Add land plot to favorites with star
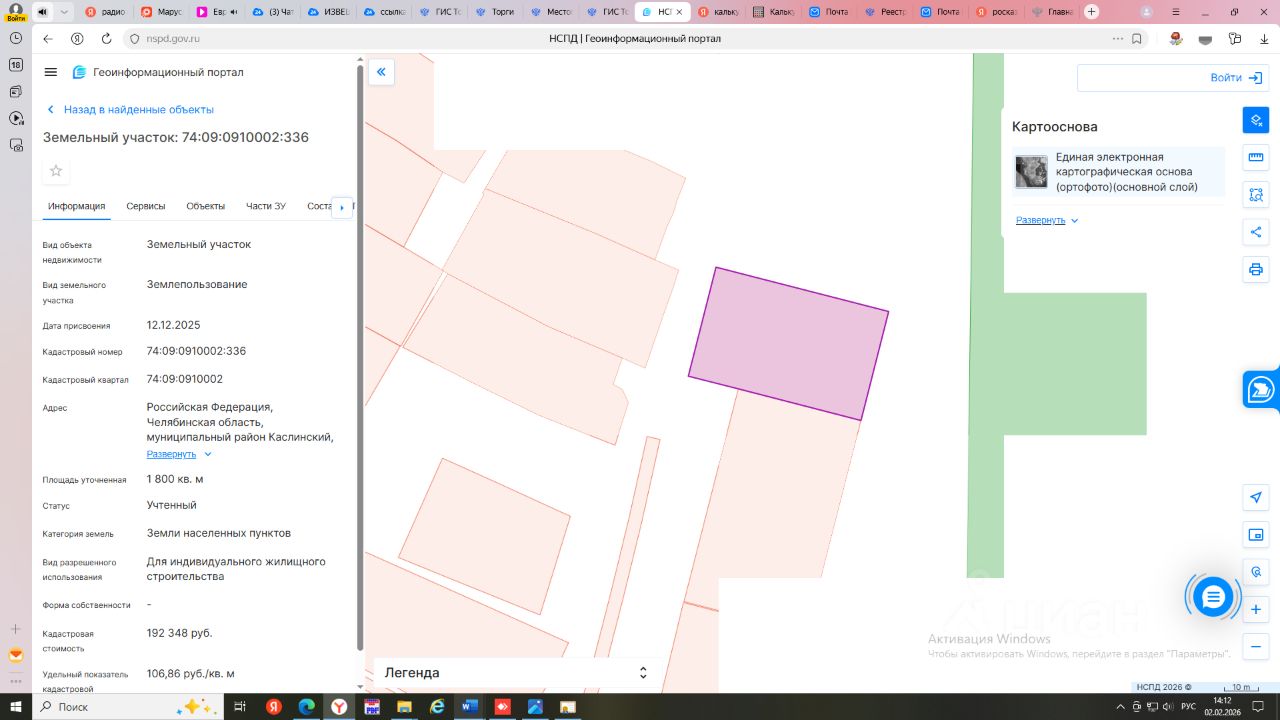This screenshot has width=1280, height=720. (56, 171)
